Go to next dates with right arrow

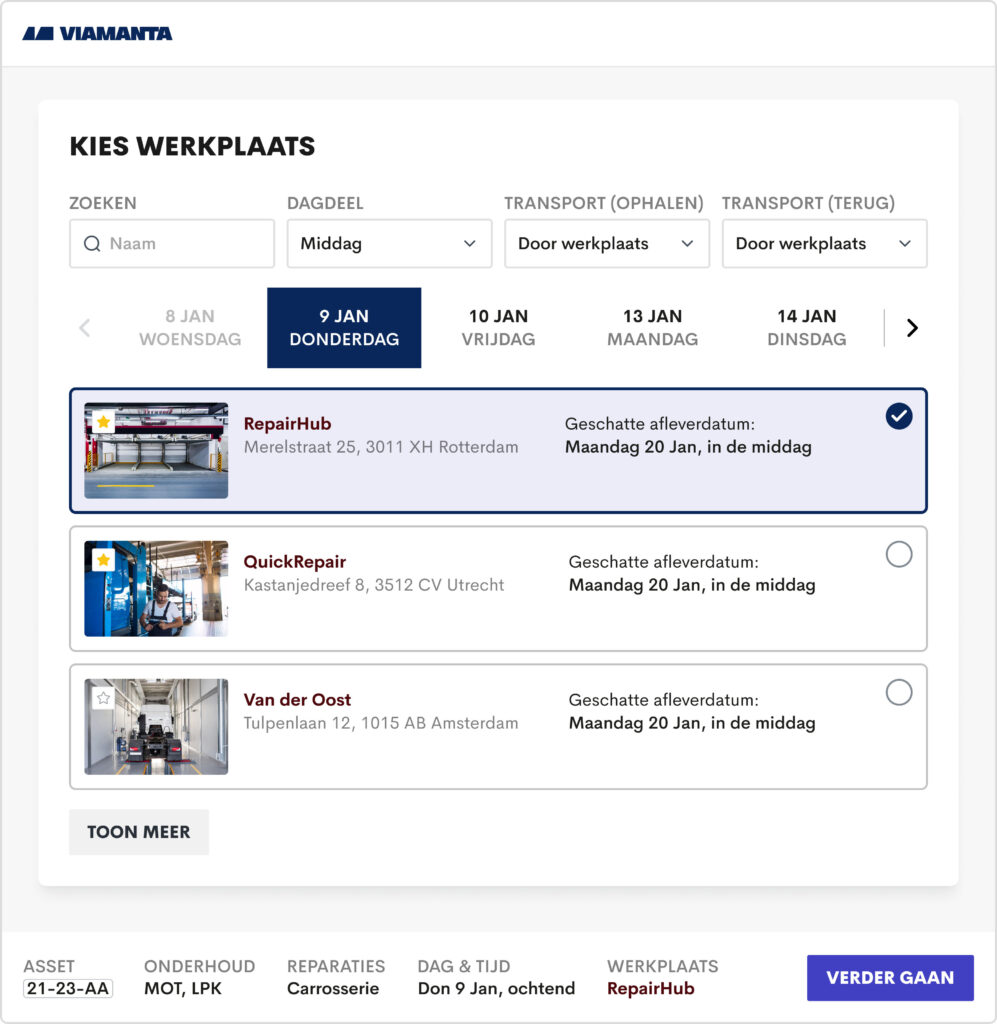point(911,328)
